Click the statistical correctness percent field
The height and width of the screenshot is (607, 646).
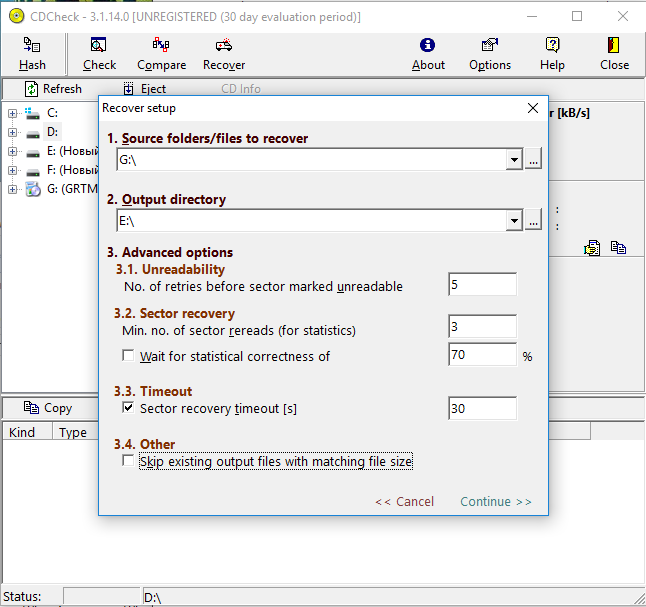coord(482,354)
